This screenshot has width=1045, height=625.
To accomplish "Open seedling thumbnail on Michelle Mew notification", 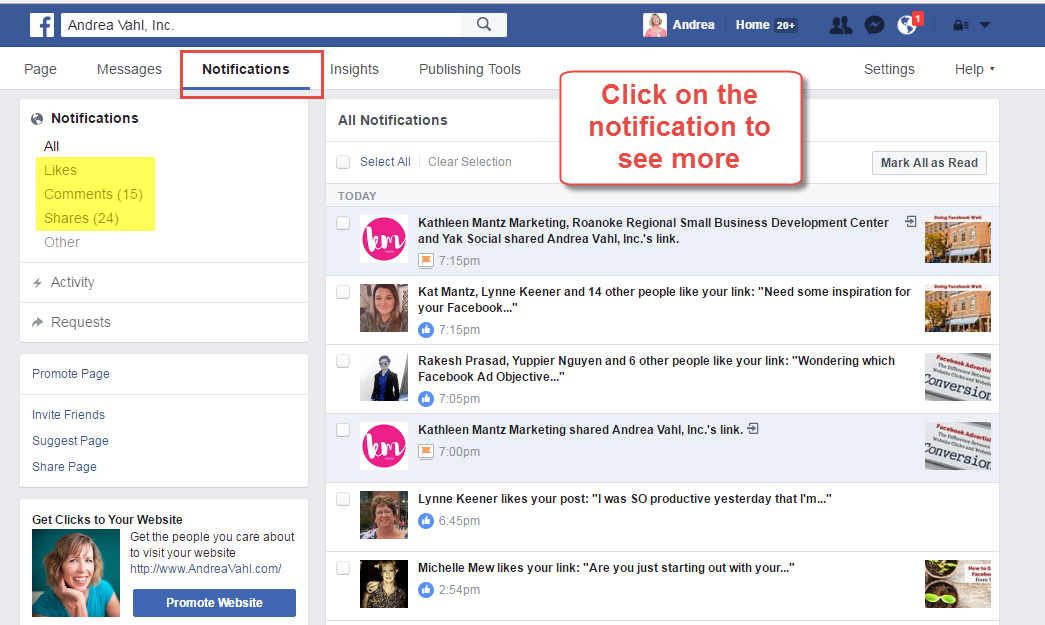I will (958, 584).
